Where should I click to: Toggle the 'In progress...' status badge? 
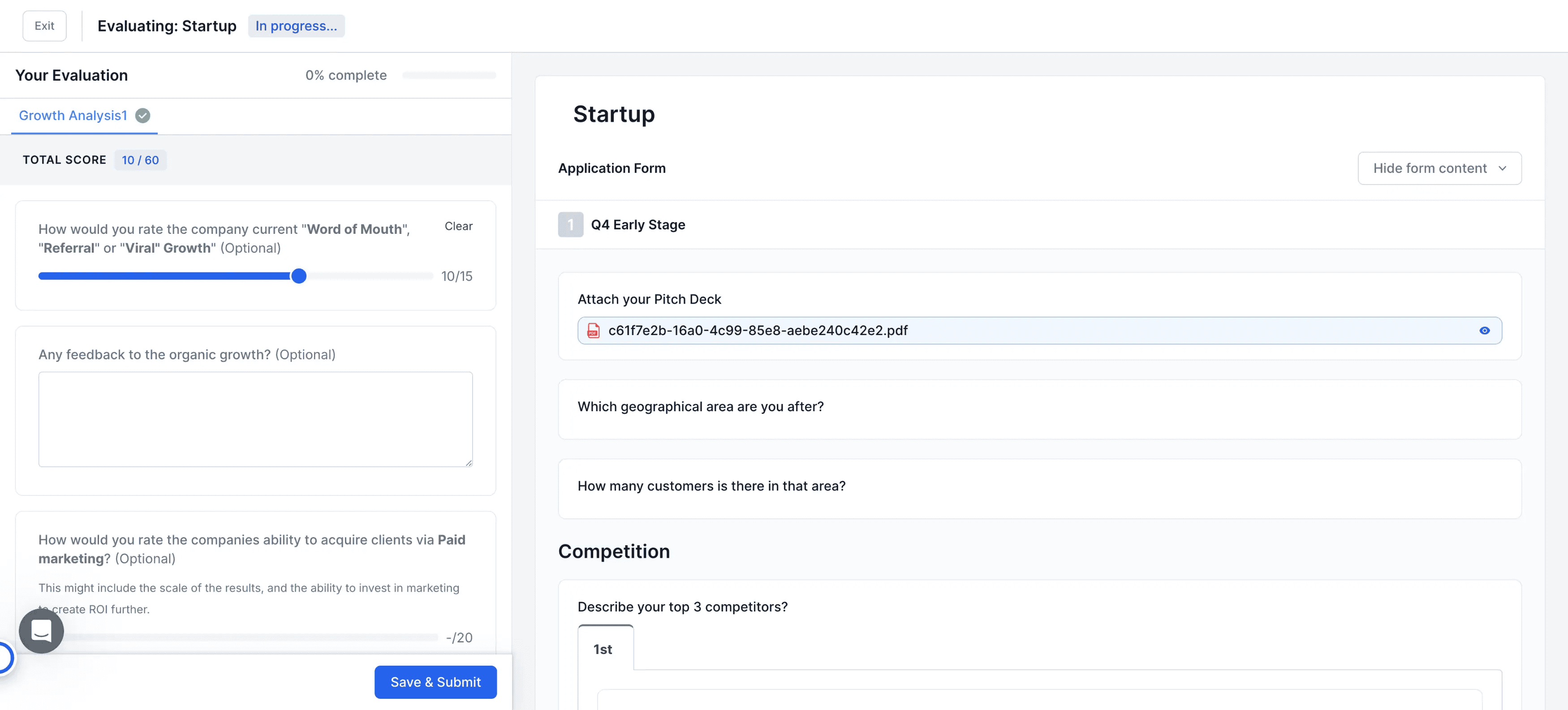297,26
